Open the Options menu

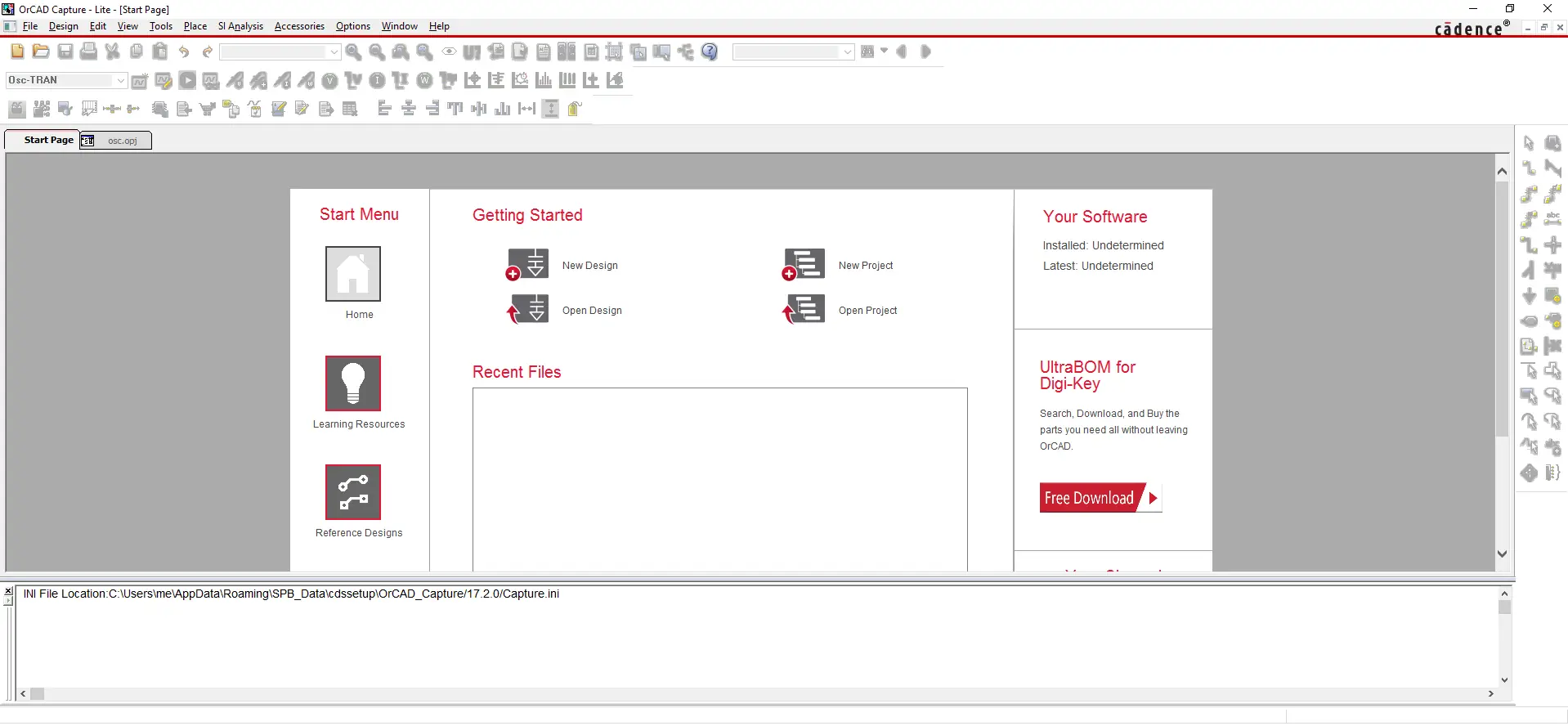pos(353,26)
